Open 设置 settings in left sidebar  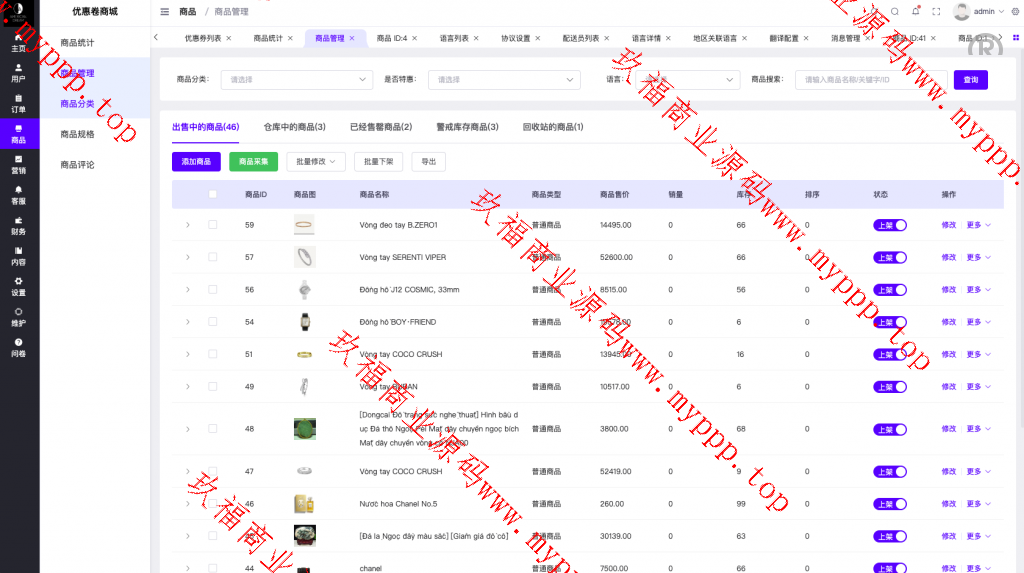19,286
